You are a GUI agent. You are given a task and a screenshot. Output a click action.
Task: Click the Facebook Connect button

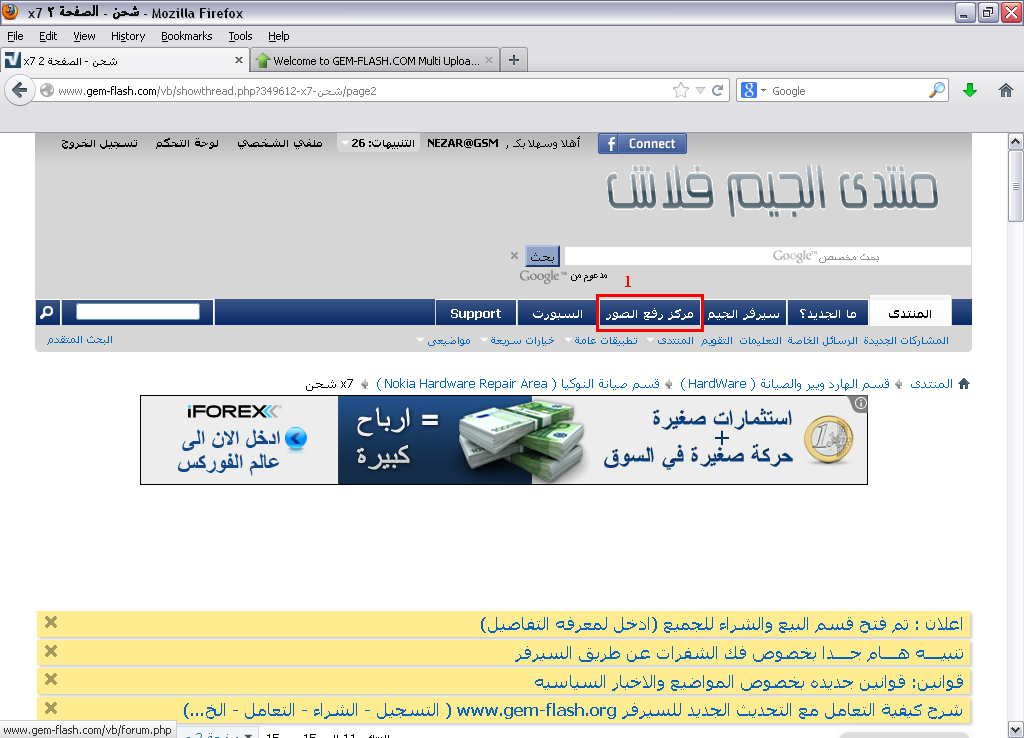point(642,144)
